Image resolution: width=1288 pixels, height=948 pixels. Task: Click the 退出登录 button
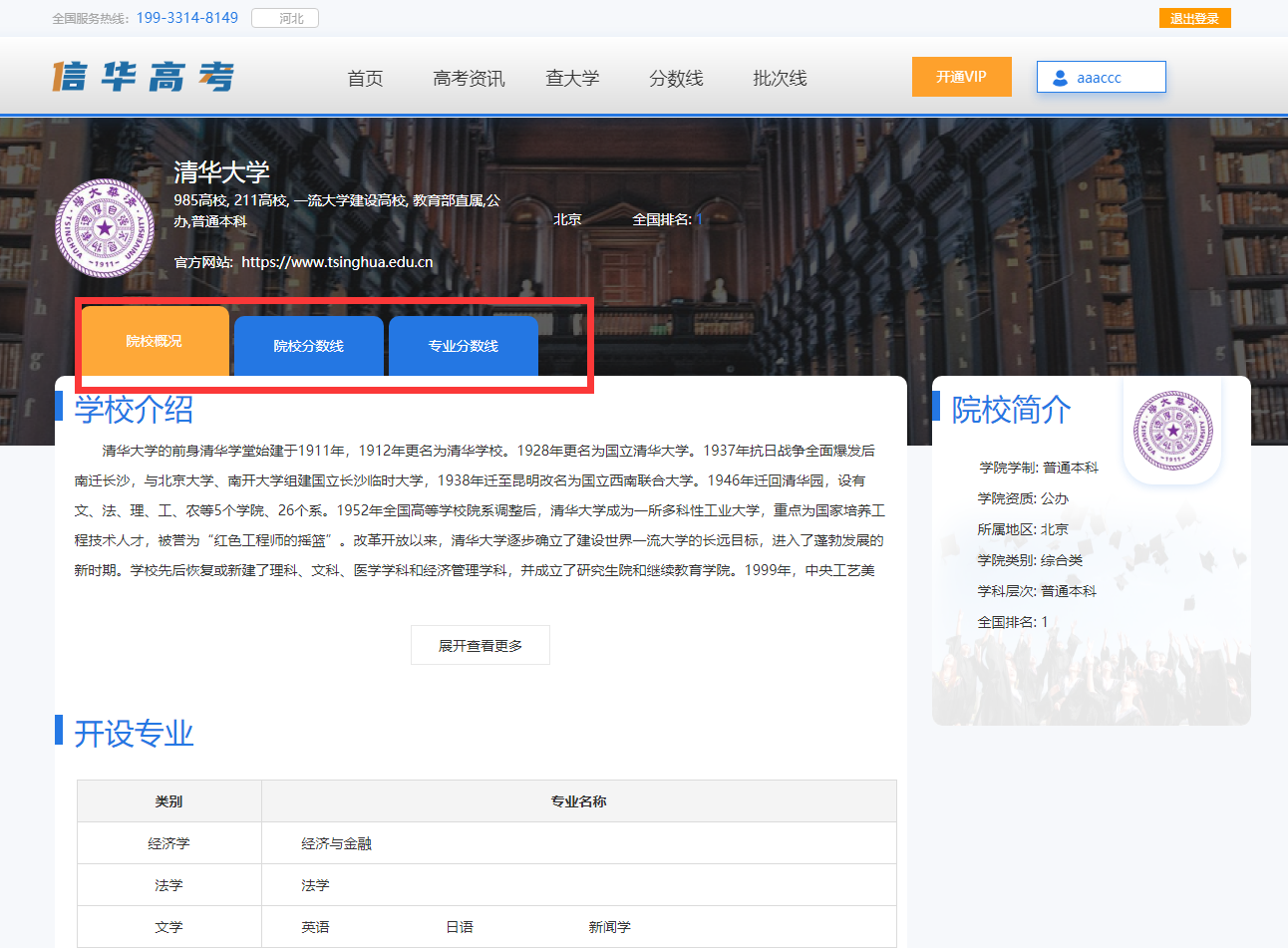click(1194, 18)
